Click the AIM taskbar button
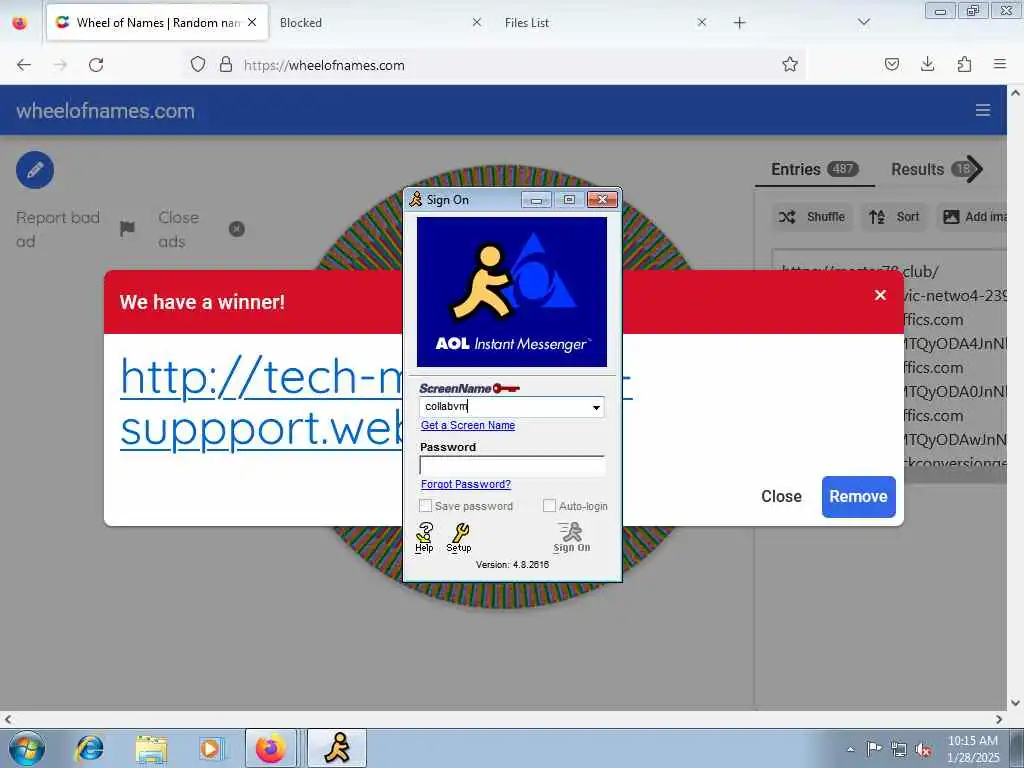 [x=337, y=748]
